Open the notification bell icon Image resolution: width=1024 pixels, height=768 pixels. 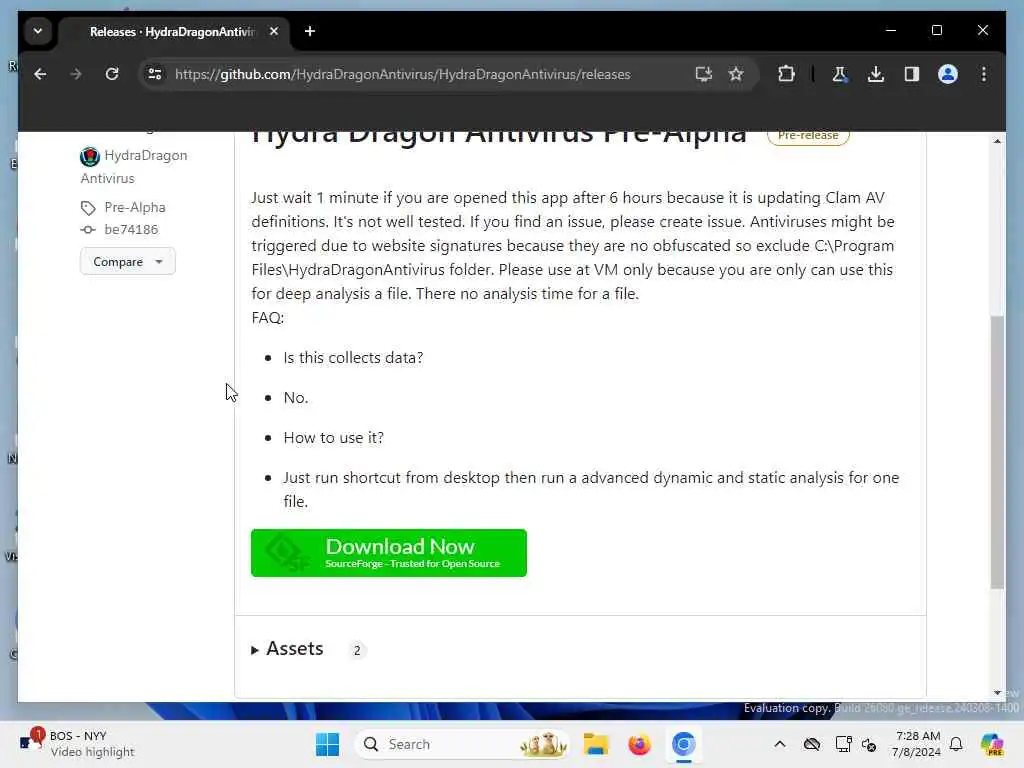click(x=956, y=744)
